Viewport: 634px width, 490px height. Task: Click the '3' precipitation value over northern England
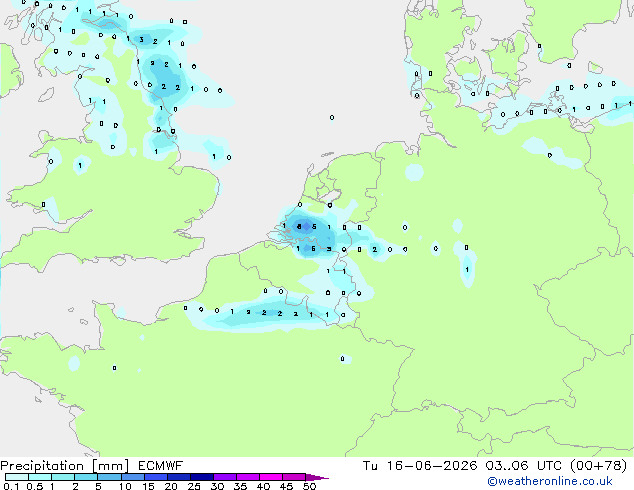[x=142, y=40]
